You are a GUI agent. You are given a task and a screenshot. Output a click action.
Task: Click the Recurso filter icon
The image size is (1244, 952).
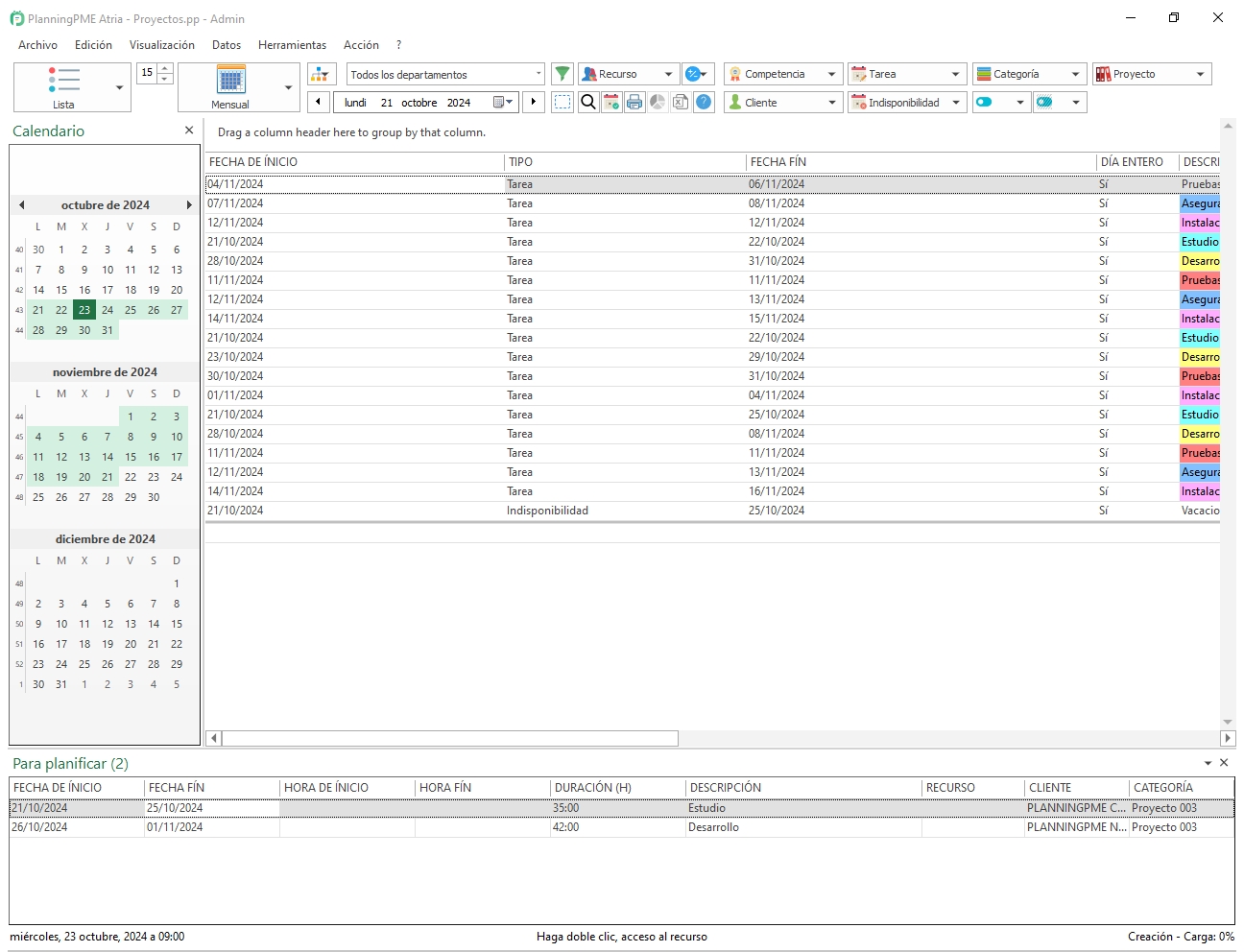589,74
